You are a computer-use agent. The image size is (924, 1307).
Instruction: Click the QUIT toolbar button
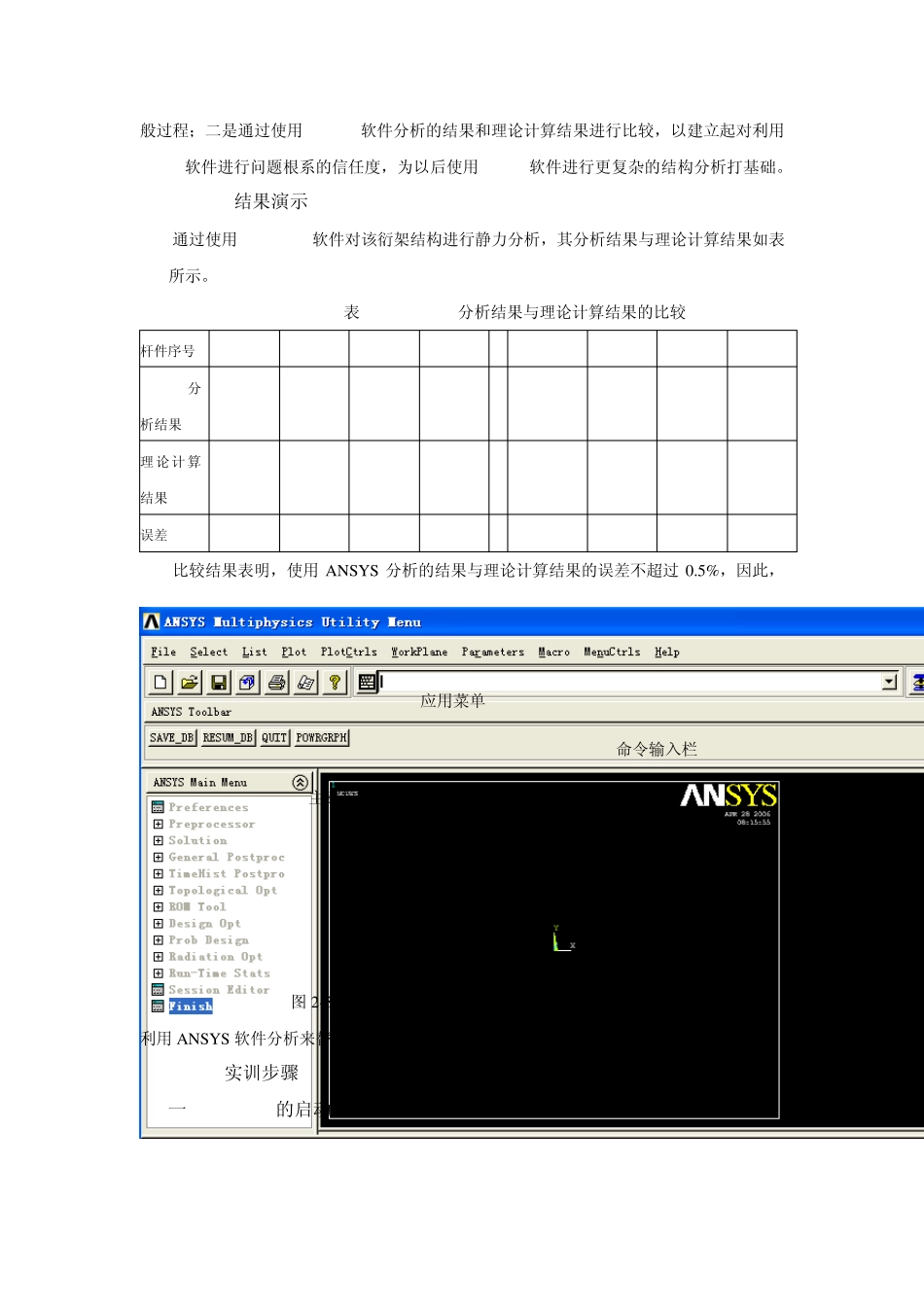[x=274, y=738]
